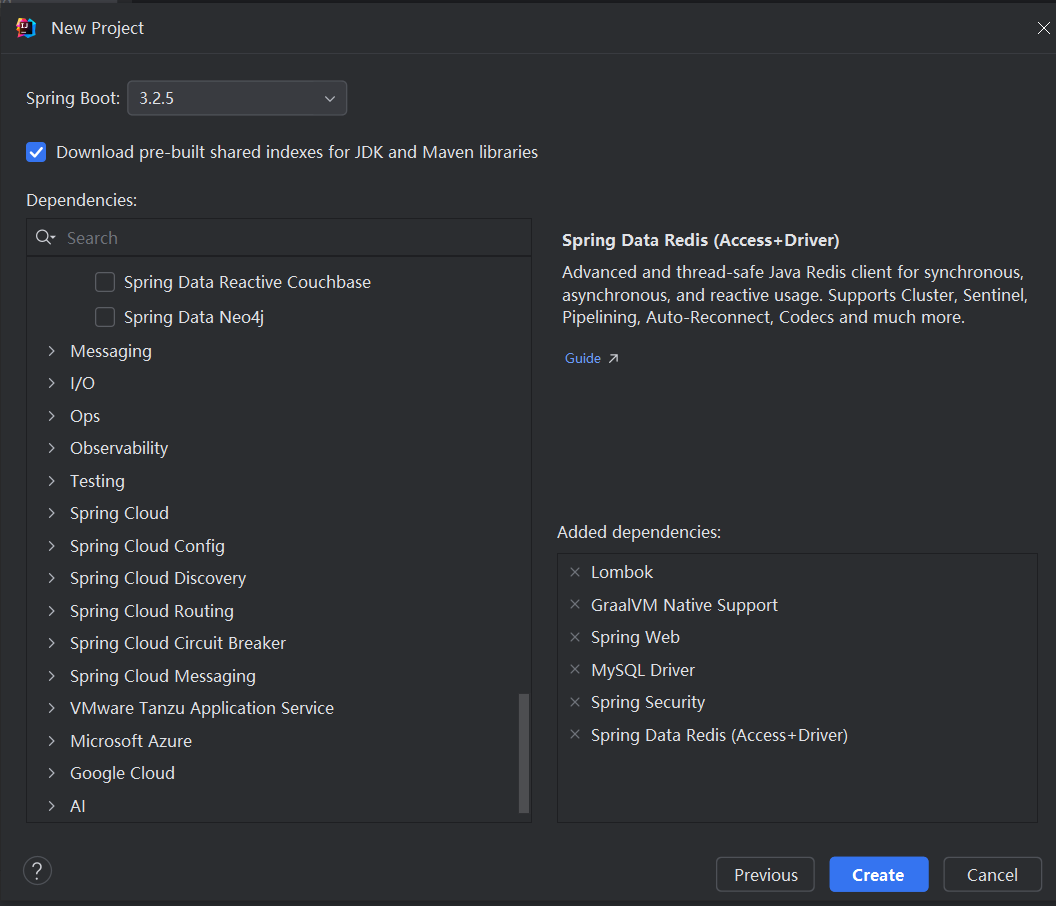Expand the Spring Cloud Routing category
1056x906 pixels.
pyautogui.click(x=52, y=610)
